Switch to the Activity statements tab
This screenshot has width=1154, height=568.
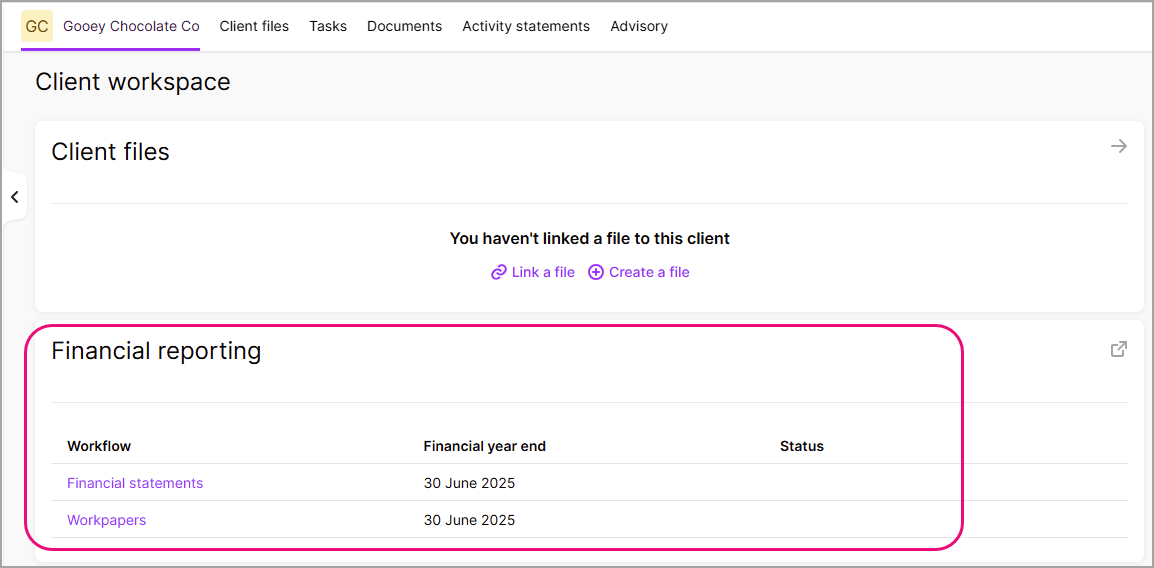coord(526,27)
